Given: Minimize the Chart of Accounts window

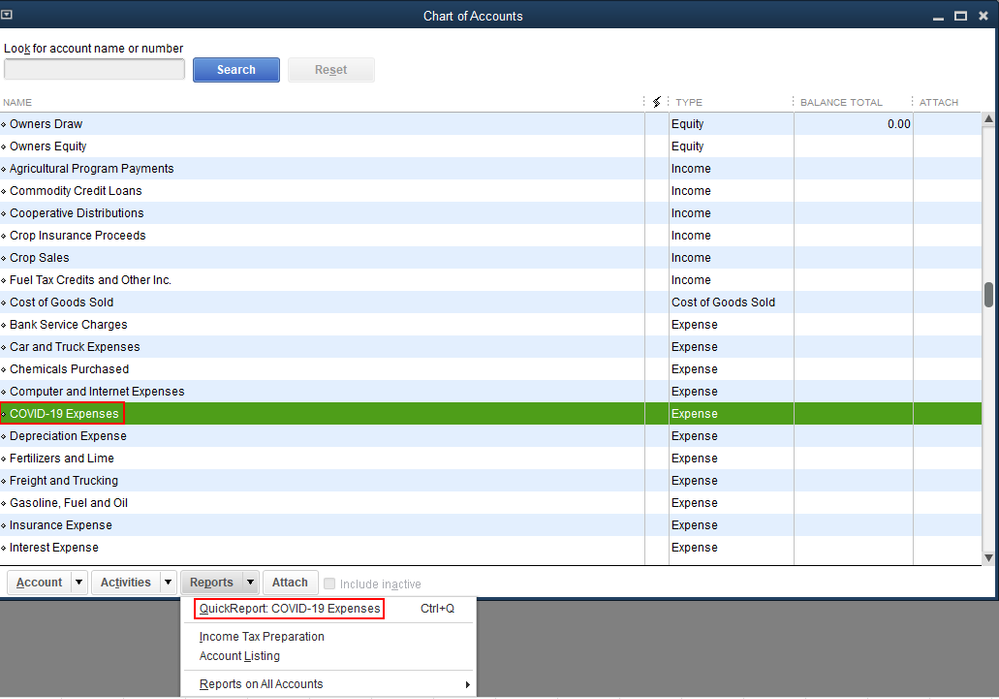Looking at the screenshot, I should [938, 17].
